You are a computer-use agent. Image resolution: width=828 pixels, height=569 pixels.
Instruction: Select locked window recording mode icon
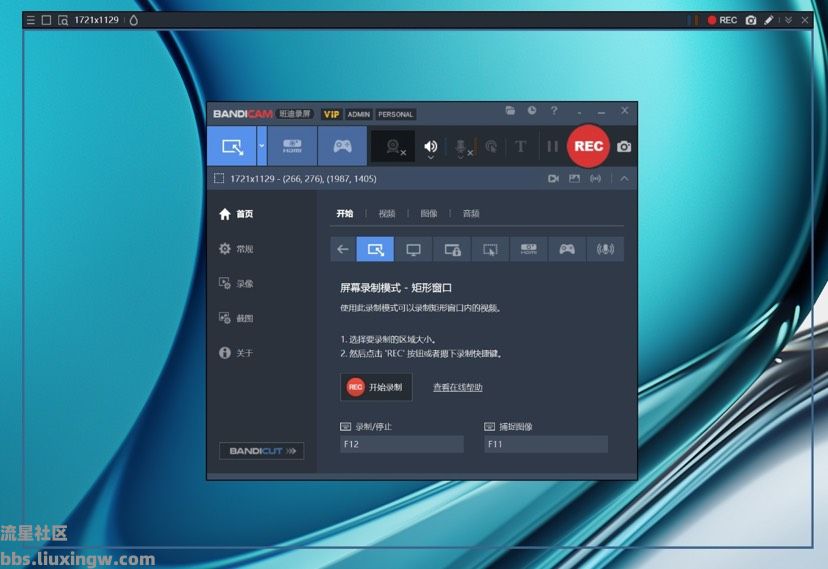click(452, 249)
